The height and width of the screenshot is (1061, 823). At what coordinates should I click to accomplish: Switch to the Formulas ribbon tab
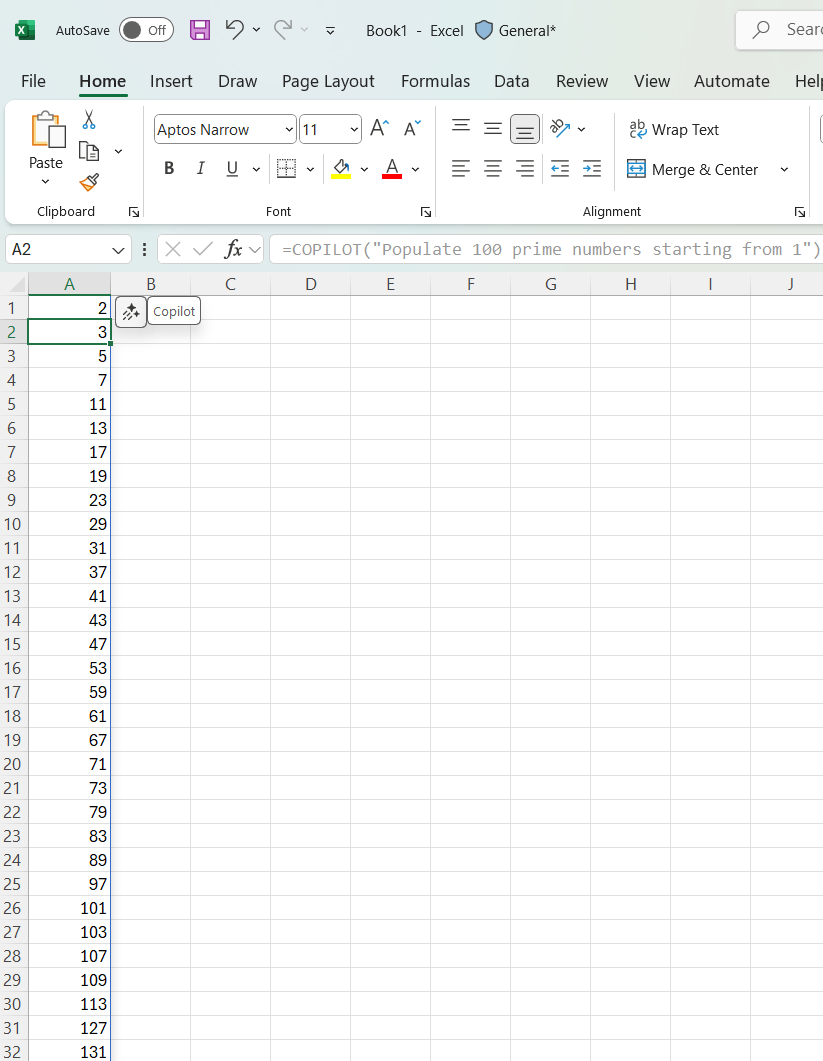pyautogui.click(x=435, y=81)
